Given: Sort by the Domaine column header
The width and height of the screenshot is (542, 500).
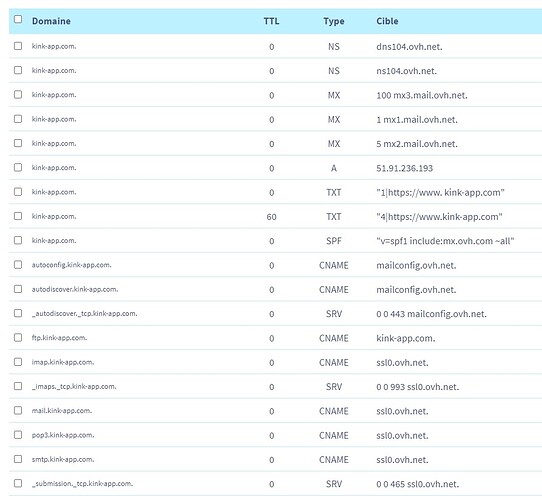Looking at the screenshot, I should [51, 21].
